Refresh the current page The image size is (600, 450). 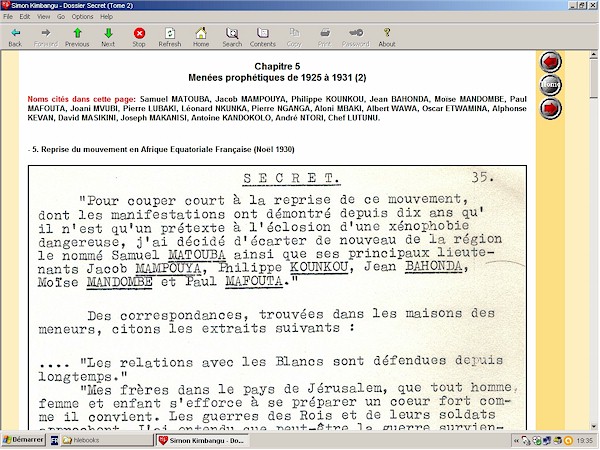click(x=170, y=37)
